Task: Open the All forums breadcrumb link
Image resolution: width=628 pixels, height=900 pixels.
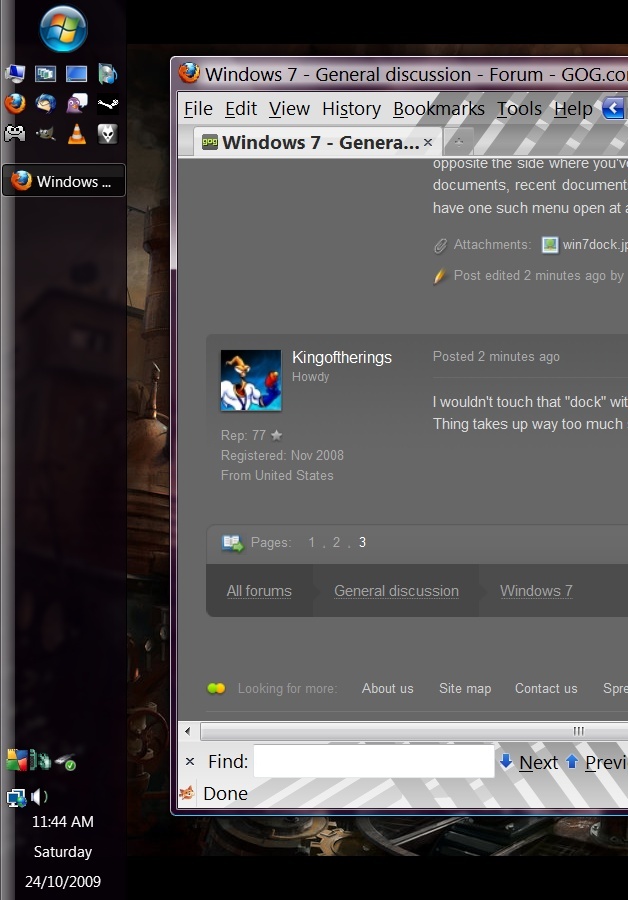Action: tap(259, 591)
